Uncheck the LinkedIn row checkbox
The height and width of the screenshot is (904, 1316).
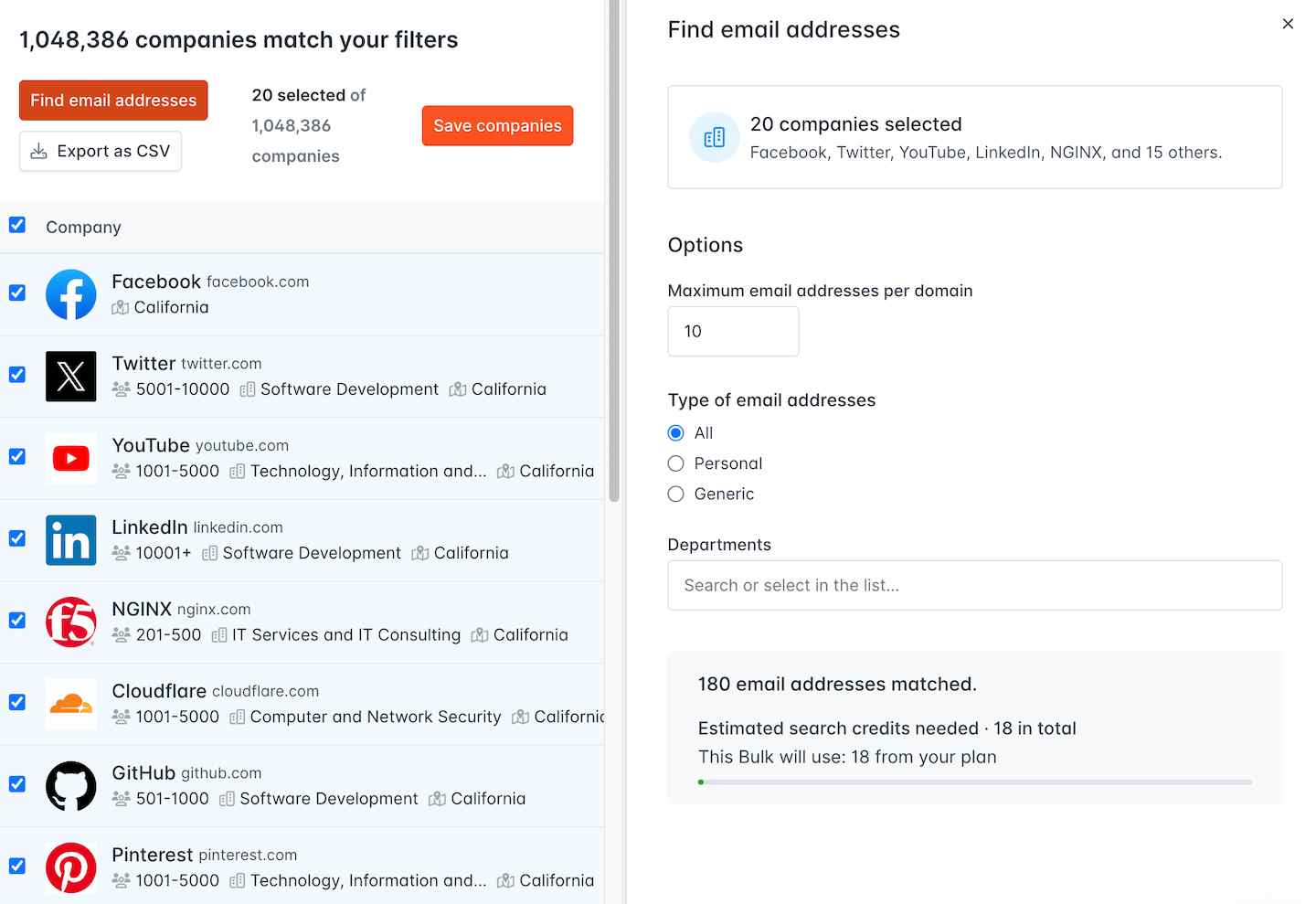tap(17, 538)
